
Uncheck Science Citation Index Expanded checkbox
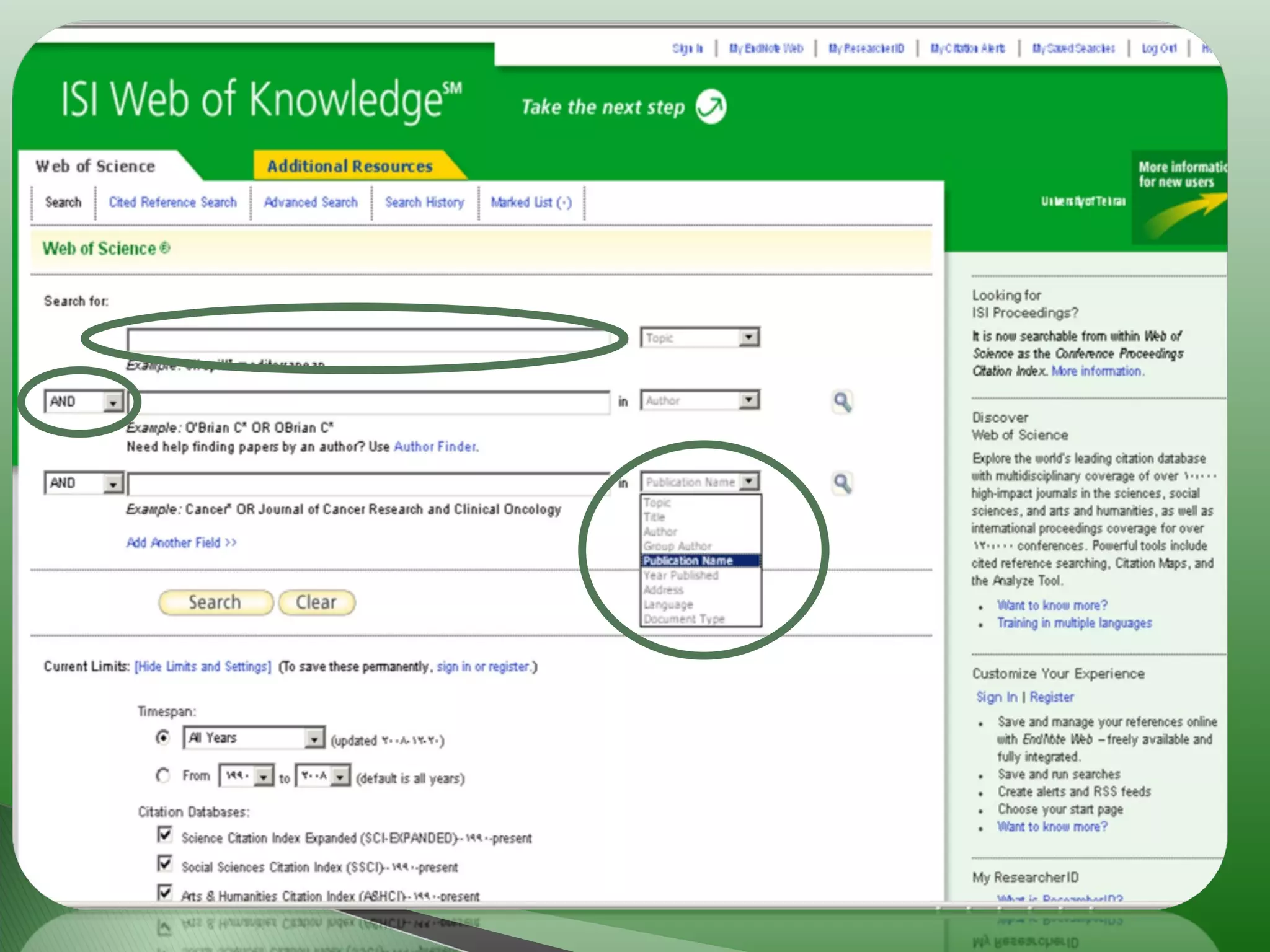(165, 835)
